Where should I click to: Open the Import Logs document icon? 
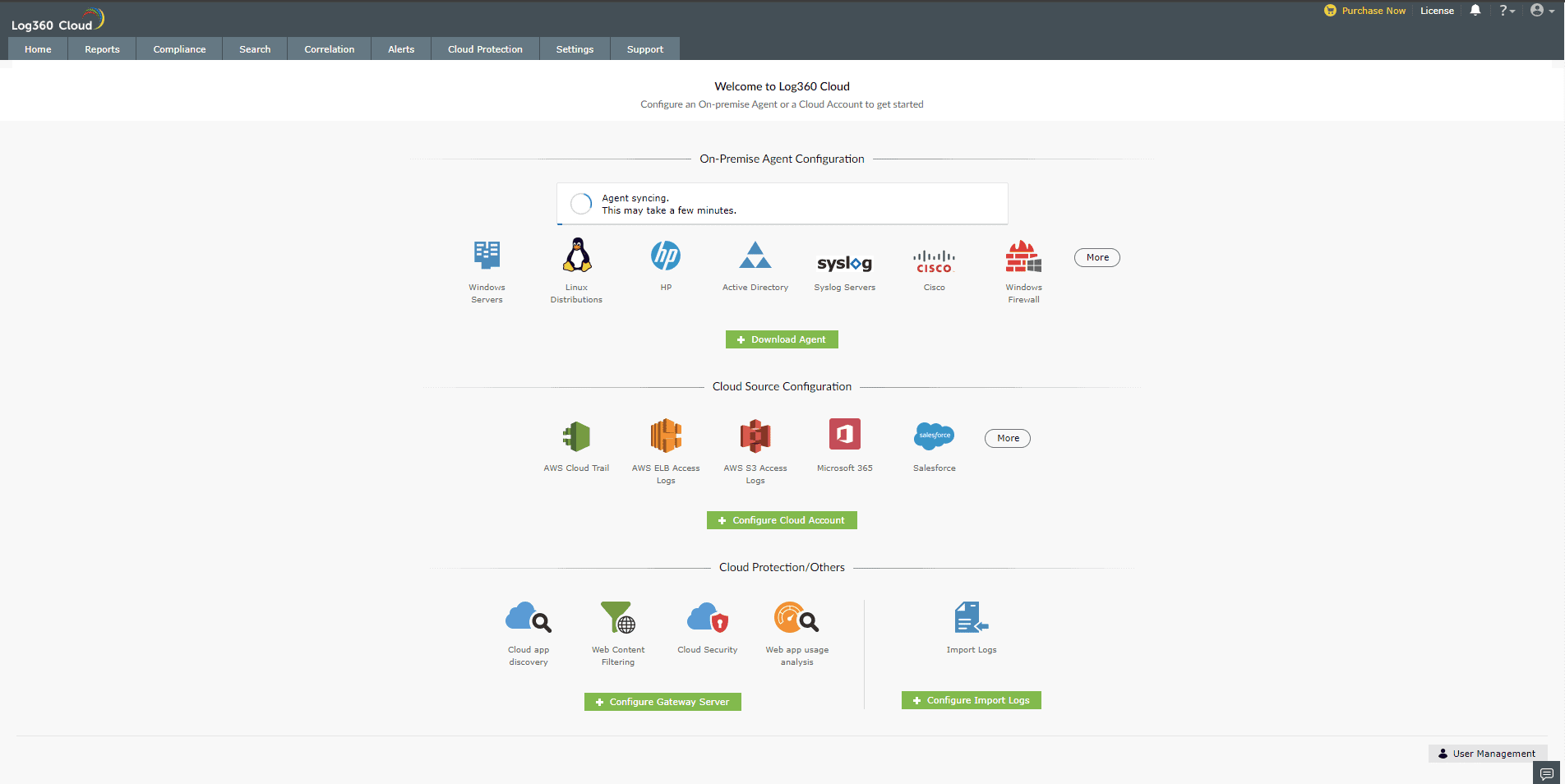(x=972, y=617)
